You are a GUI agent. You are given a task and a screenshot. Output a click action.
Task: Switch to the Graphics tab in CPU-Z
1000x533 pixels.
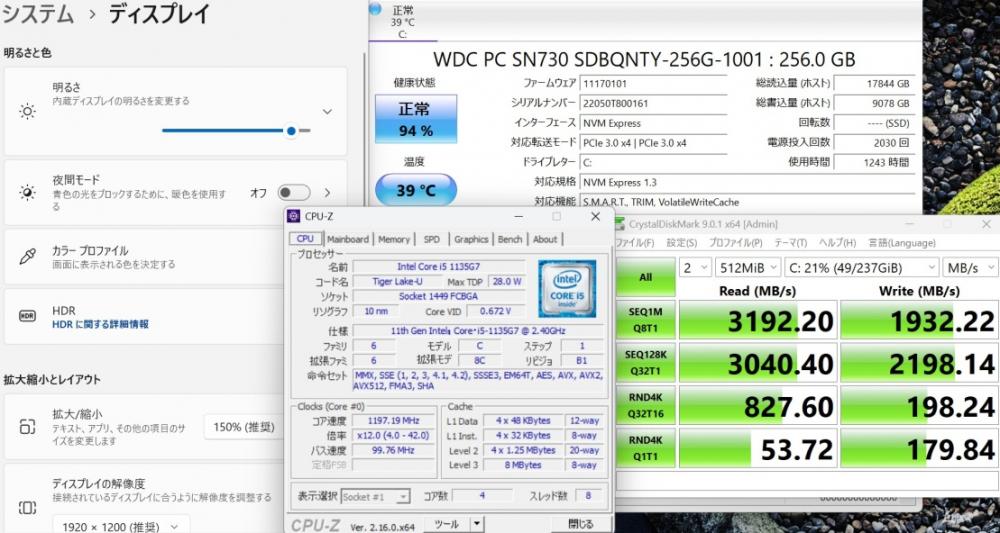pyautogui.click(x=471, y=239)
